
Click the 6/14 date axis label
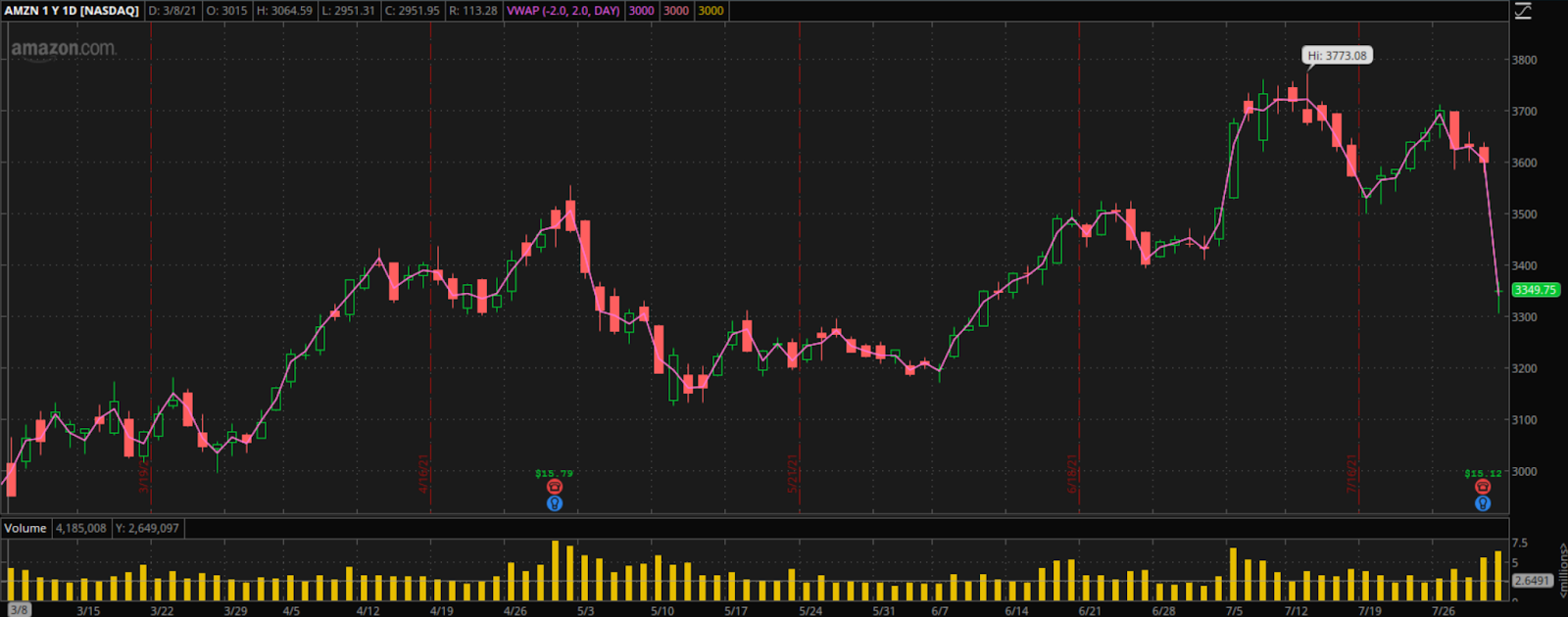coord(1016,610)
